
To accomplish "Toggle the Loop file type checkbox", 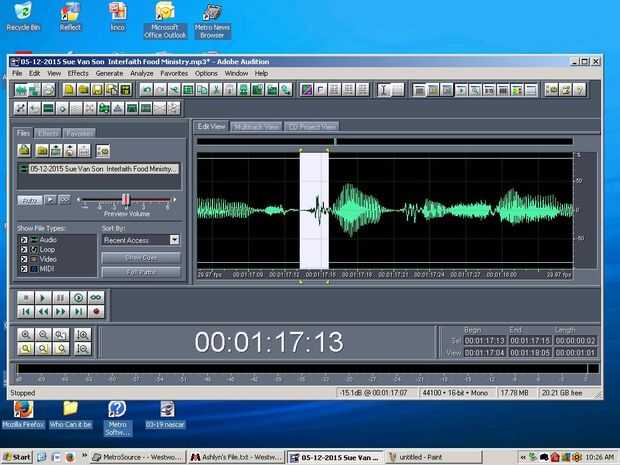I will [x=24, y=250].
